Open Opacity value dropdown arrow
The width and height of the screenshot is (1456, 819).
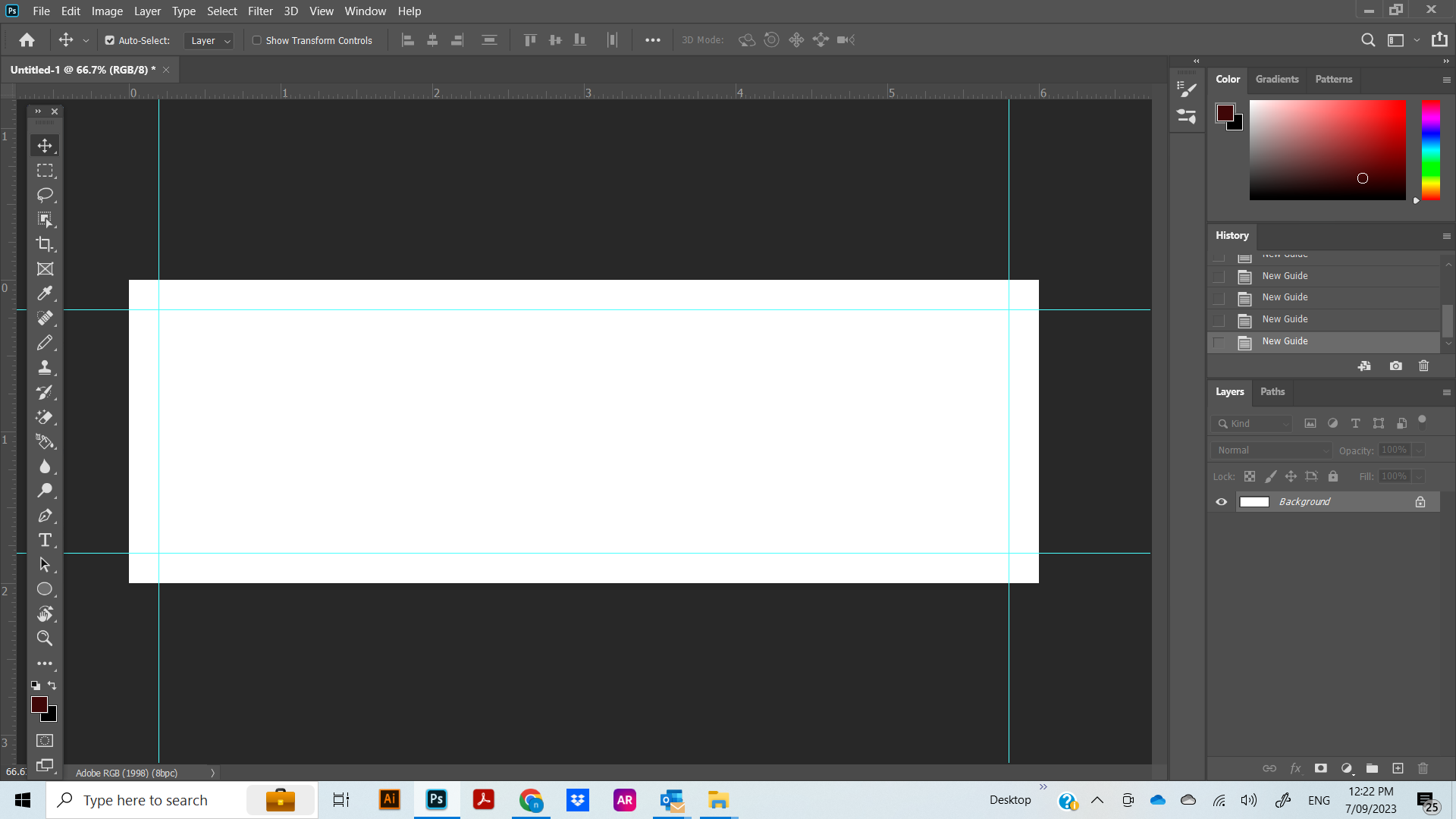point(1419,450)
